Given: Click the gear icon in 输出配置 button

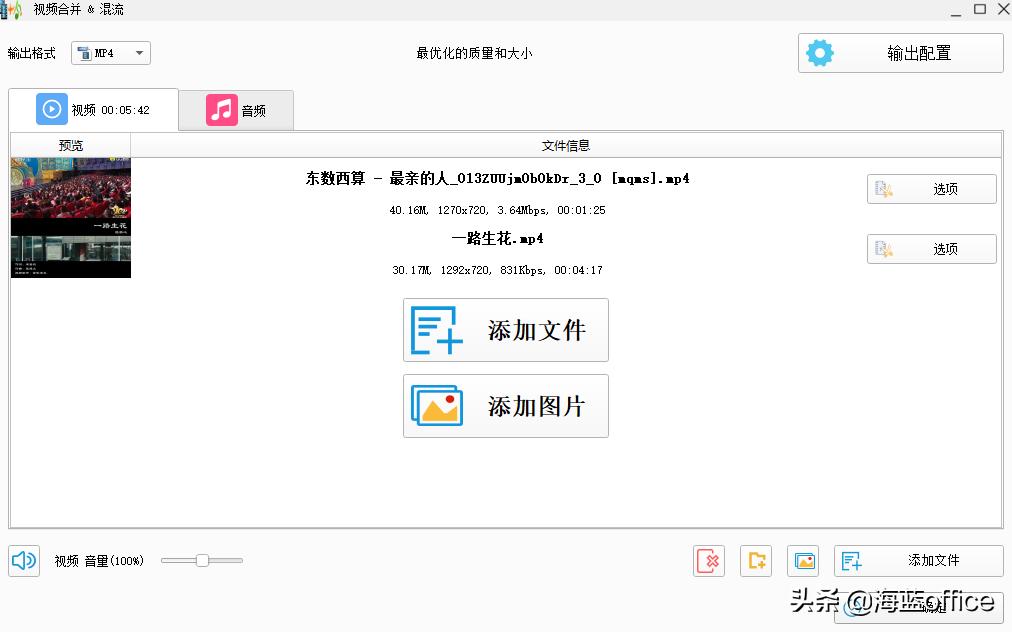Looking at the screenshot, I should 820,53.
